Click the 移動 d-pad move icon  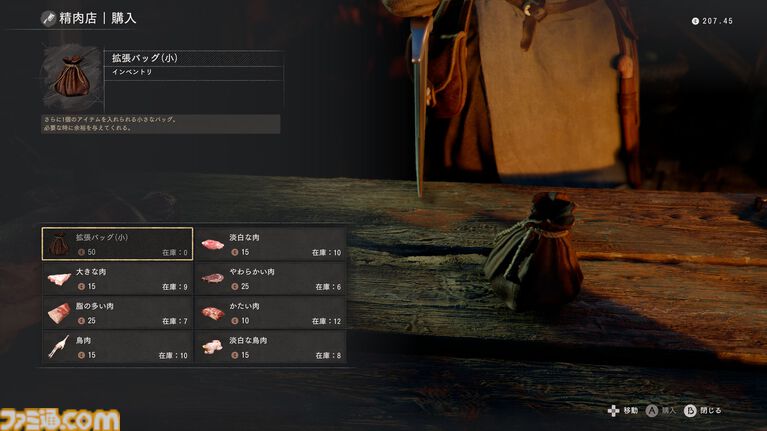click(613, 411)
